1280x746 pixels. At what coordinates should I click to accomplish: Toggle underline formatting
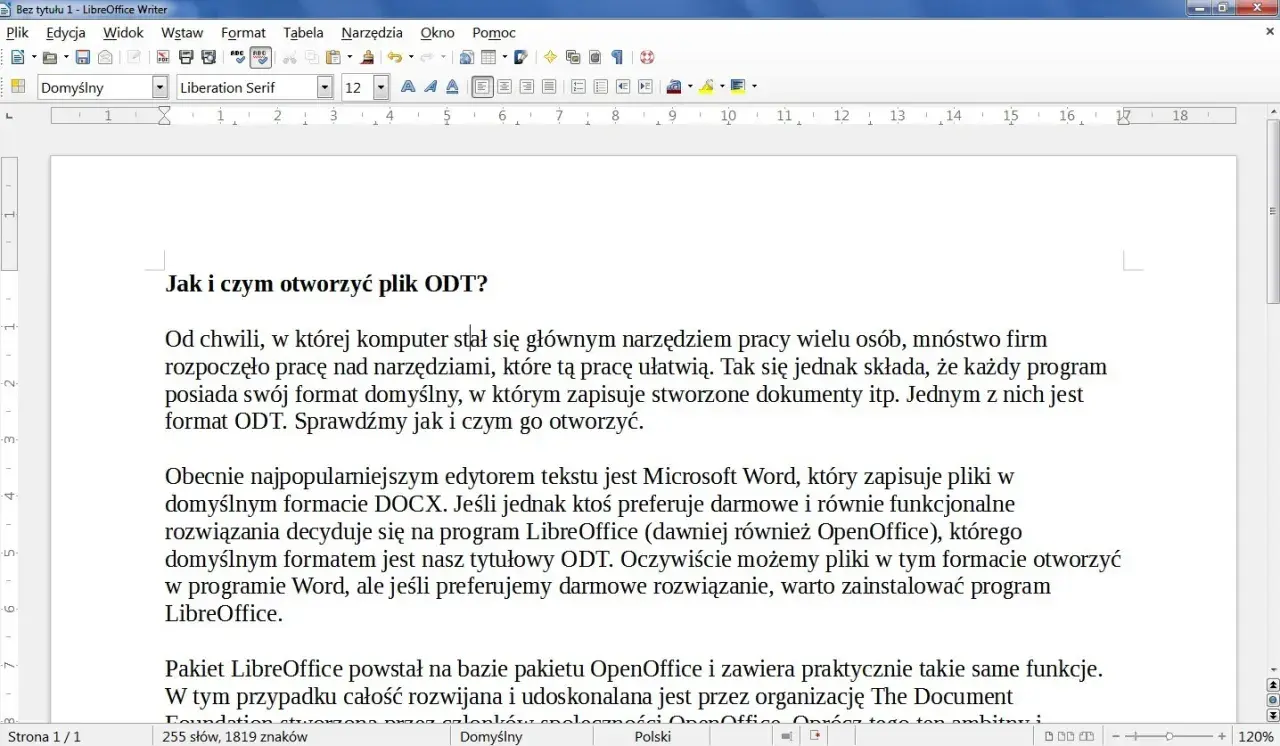click(x=452, y=87)
